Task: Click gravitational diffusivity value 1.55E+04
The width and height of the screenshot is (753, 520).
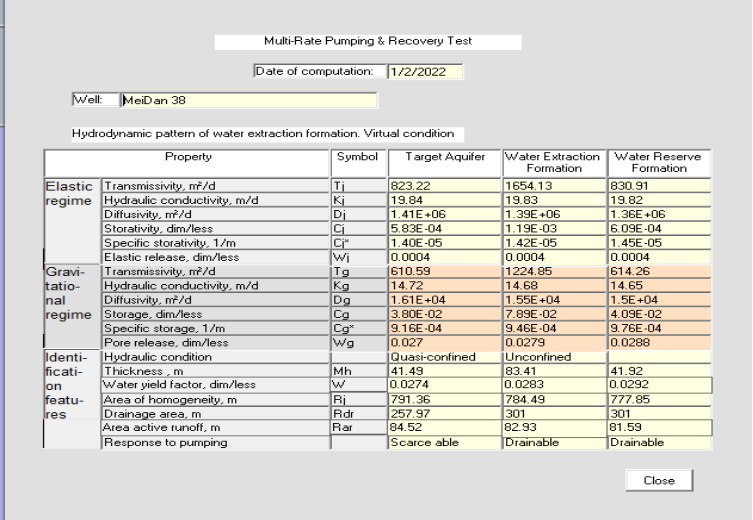Action: [554, 300]
